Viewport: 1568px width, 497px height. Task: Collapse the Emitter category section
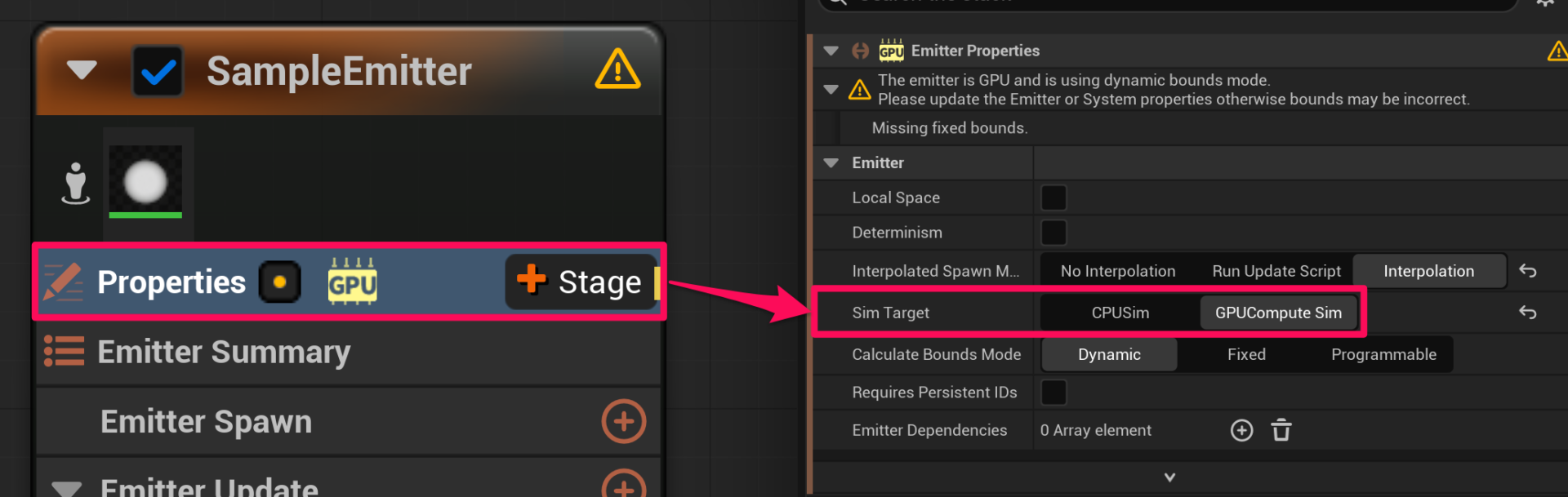831,163
